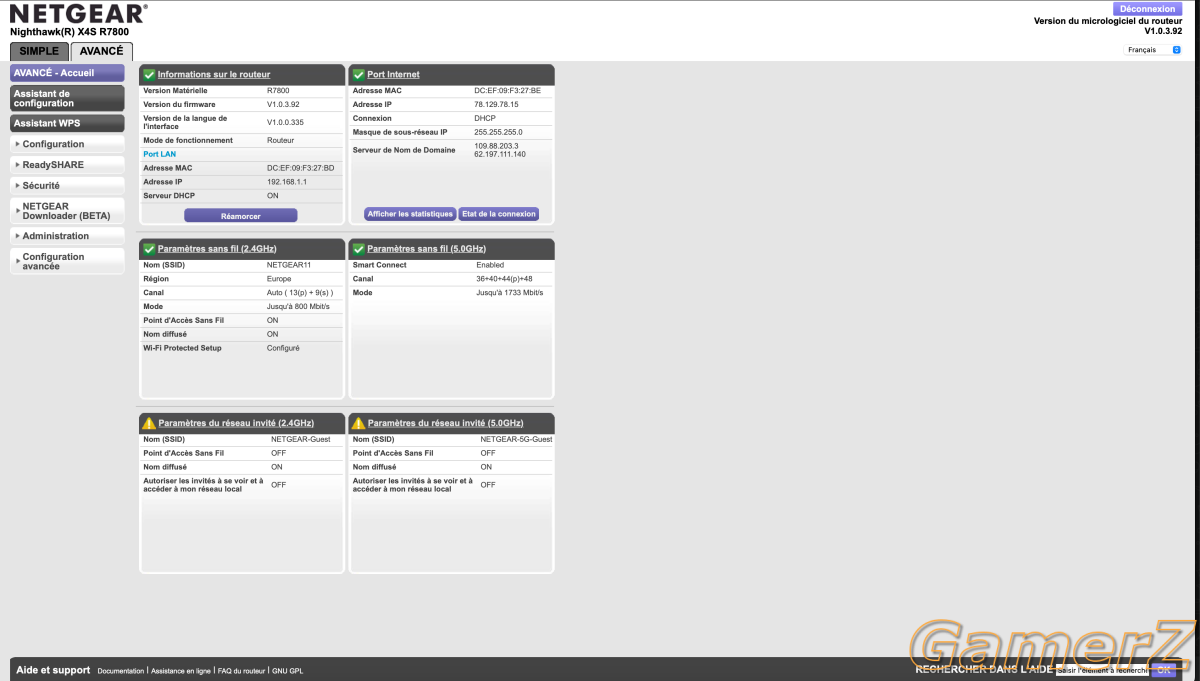The height and width of the screenshot is (681, 1200).
Task: Click warning icon of réseau invité (5.0GHz) panel
Action: pyautogui.click(x=359, y=423)
